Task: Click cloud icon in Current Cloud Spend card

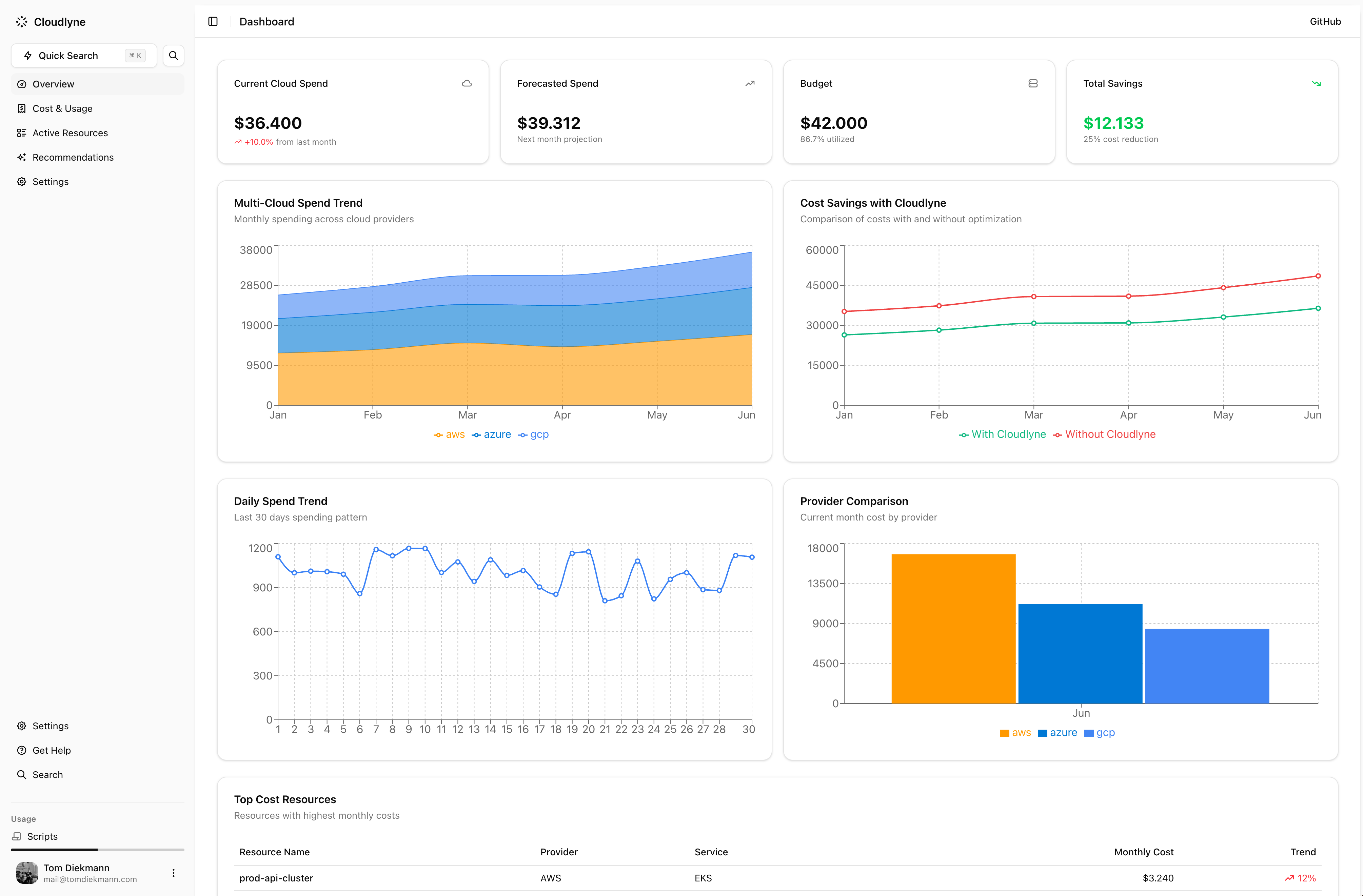Action: [x=467, y=84]
